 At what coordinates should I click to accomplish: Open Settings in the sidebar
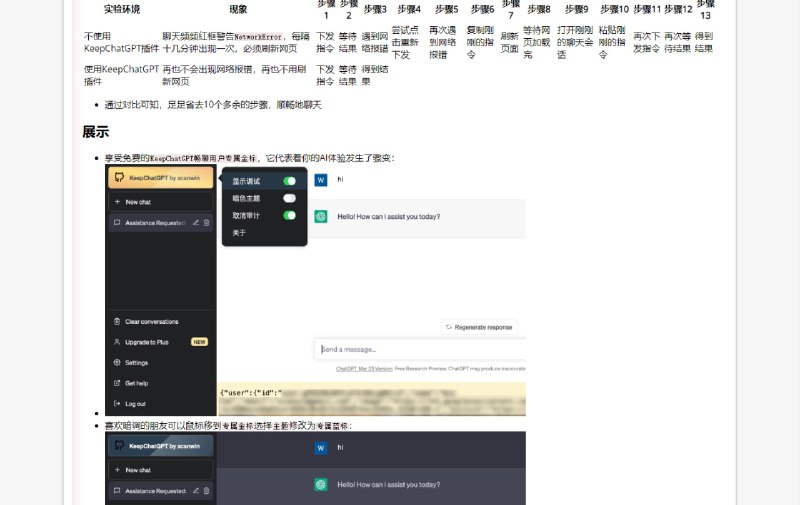click(x=136, y=363)
